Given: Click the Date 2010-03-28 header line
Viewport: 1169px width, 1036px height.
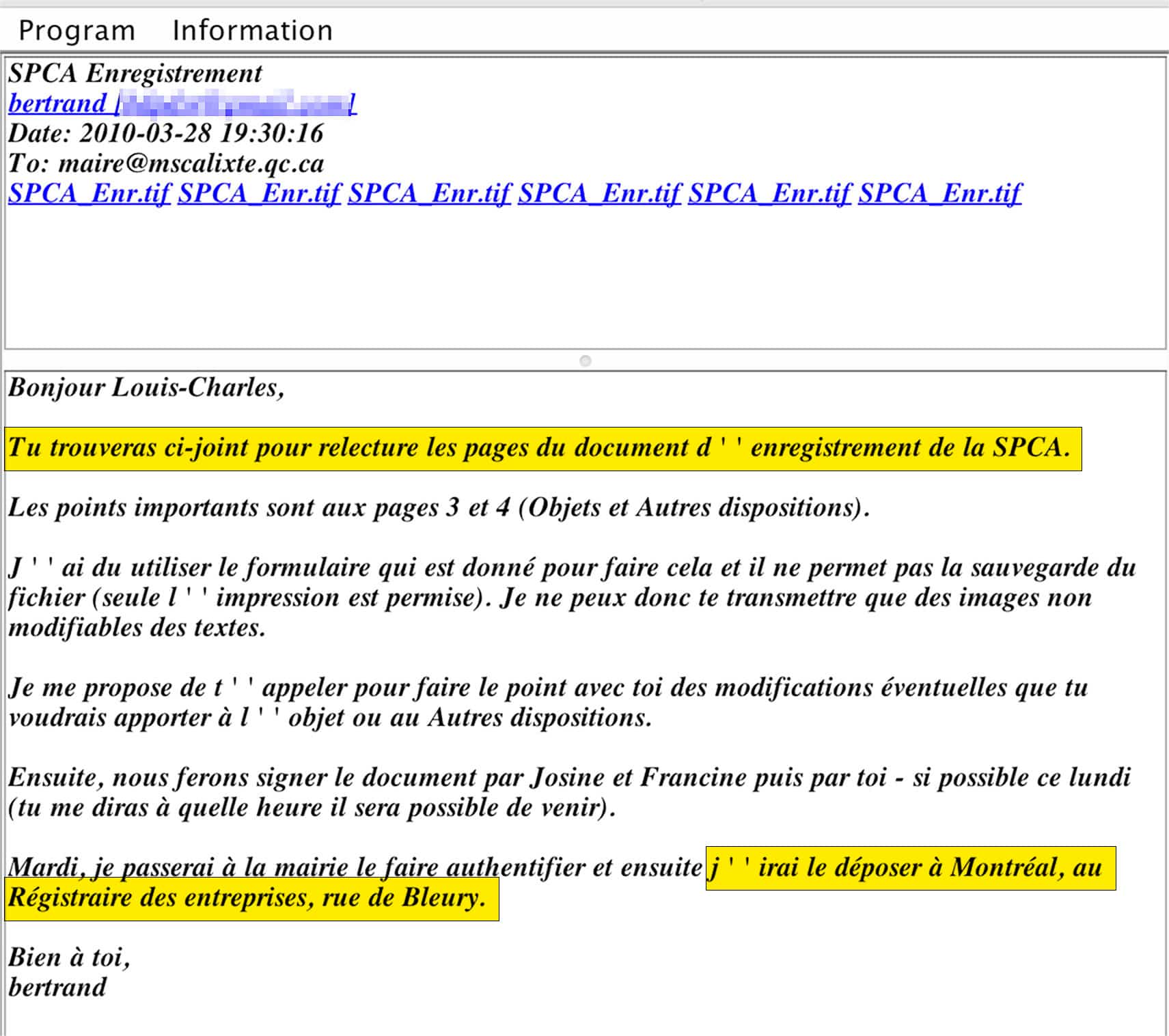Looking at the screenshot, I should point(165,133).
